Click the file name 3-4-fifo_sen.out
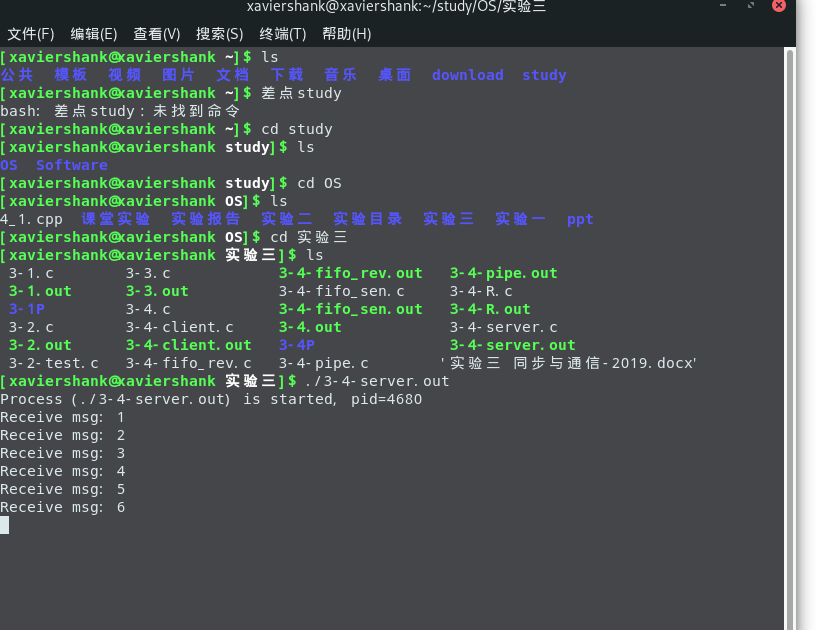 351,309
